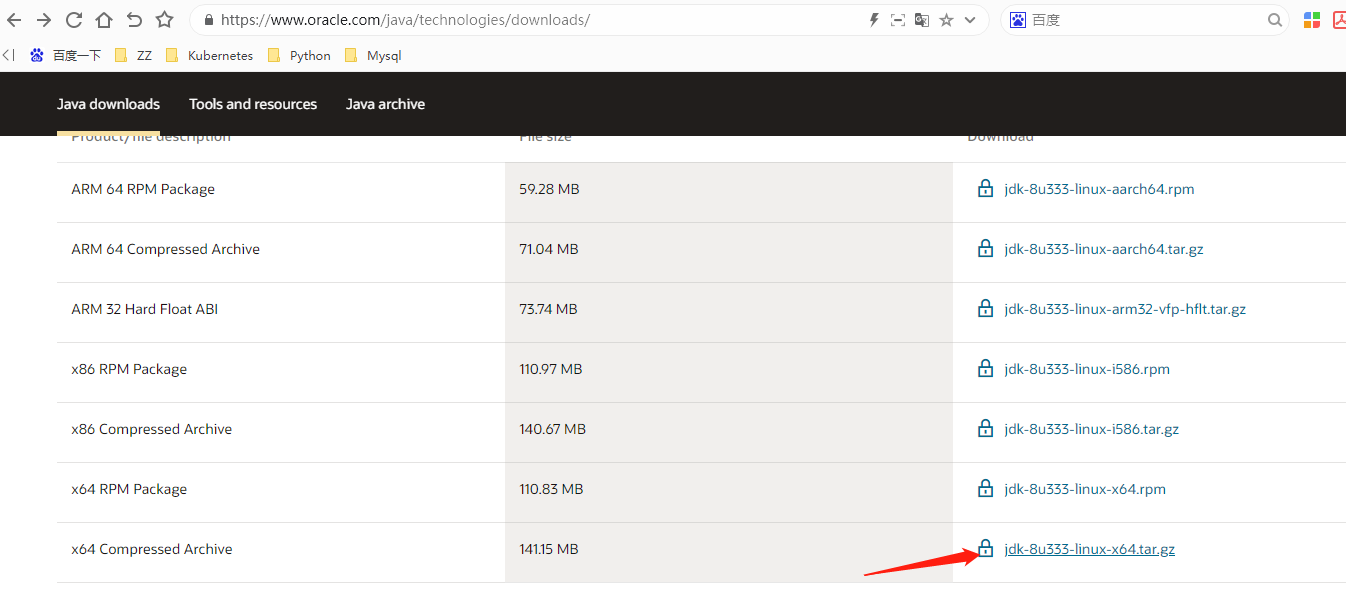Select the ARM 32 Hard Float ABI text
Image resolution: width=1346 pixels, height=615 pixels.
coord(145,309)
